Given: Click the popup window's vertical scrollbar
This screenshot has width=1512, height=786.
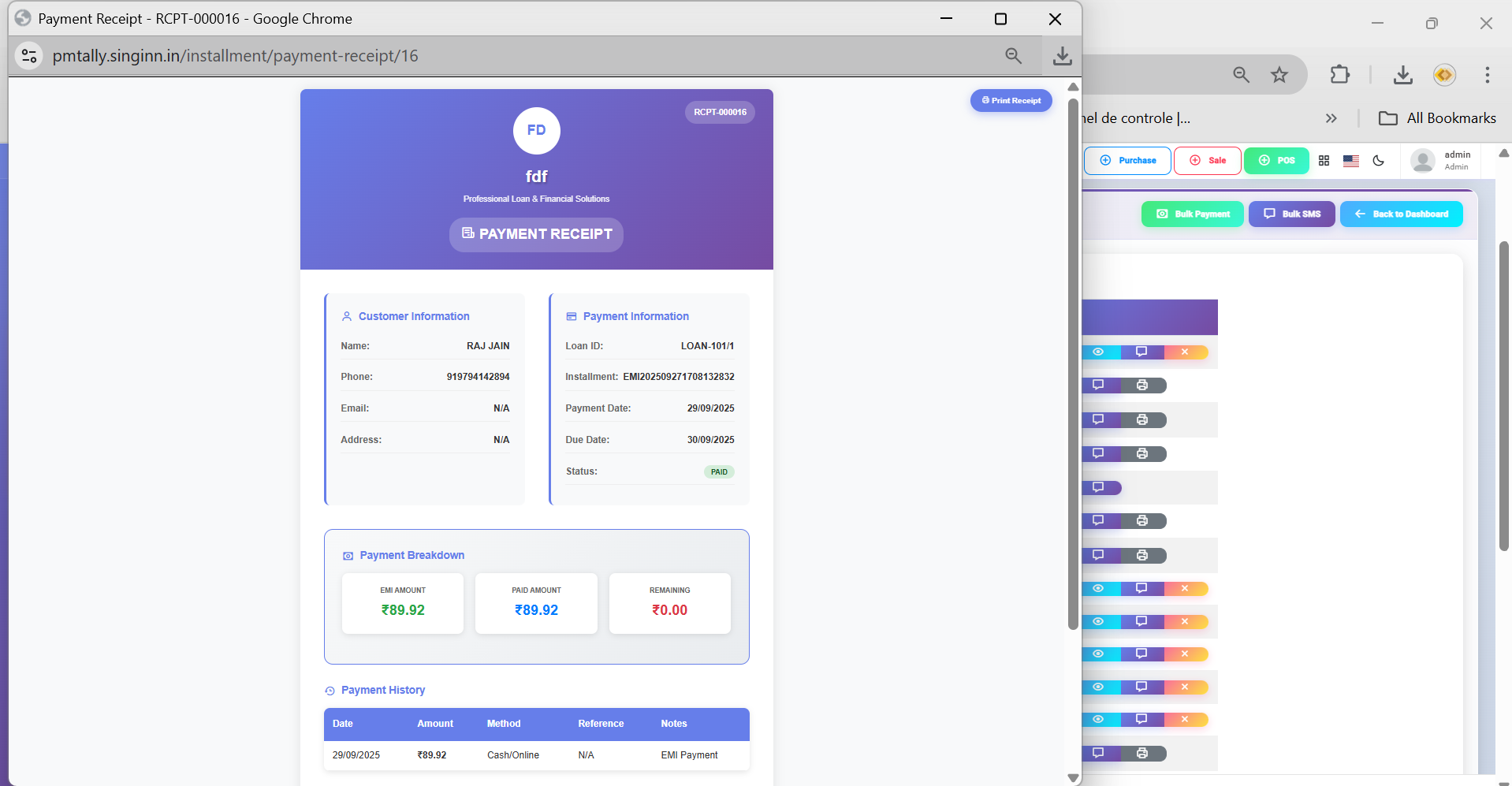Looking at the screenshot, I should pos(1073,363).
